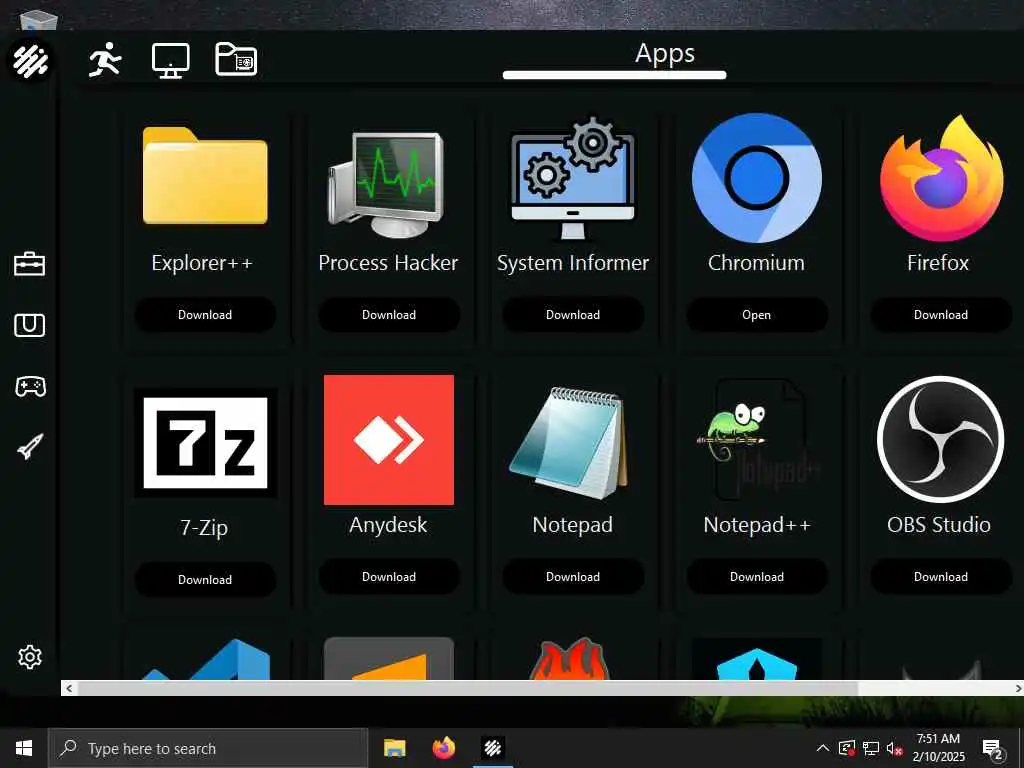Screen dimensions: 1024x768
Task: Show hidden system tray icons
Action: point(823,748)
